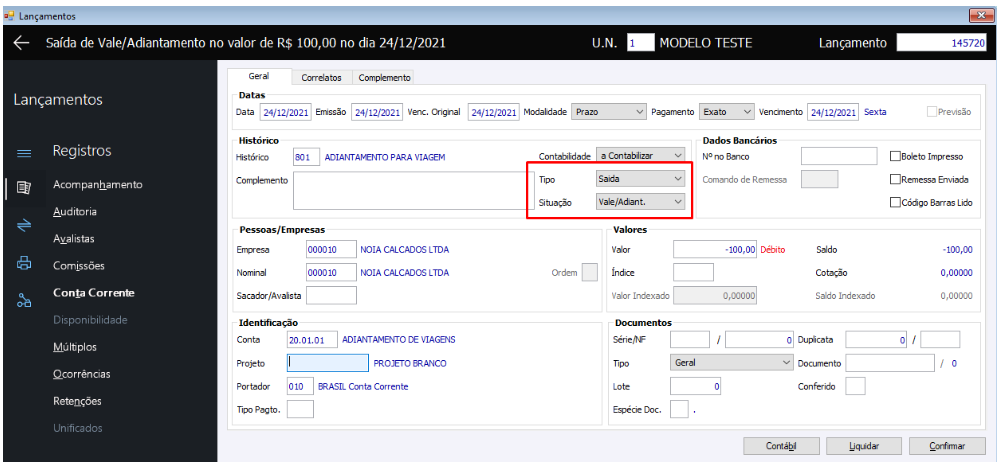Click the Contábil button
The height and width of the screenshot is (470, 1000).
pyautogui.click(x=782, y=446)
